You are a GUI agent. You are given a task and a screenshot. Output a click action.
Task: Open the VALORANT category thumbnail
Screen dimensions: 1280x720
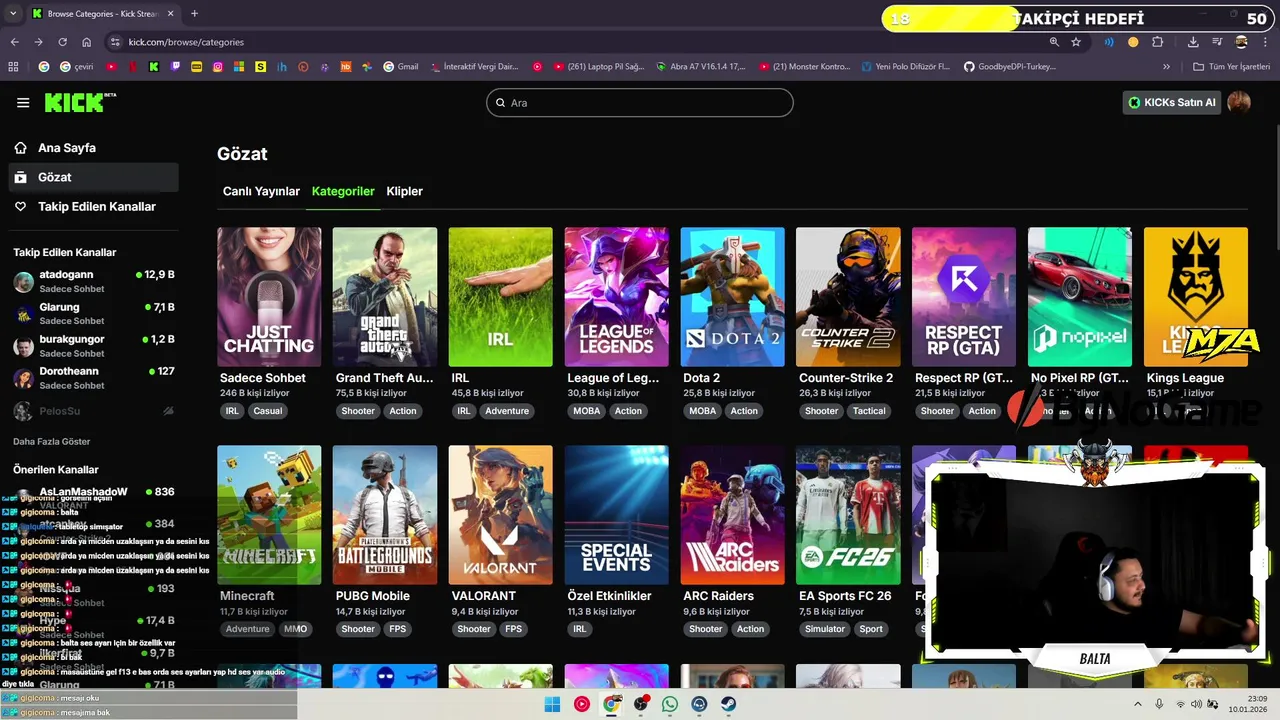tap(500, 515)
